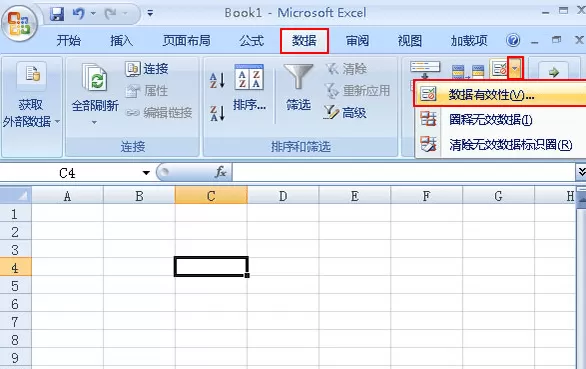Click the 连接 connections button
Viewport: 586px width, 369px height.
tap(147, 69)
